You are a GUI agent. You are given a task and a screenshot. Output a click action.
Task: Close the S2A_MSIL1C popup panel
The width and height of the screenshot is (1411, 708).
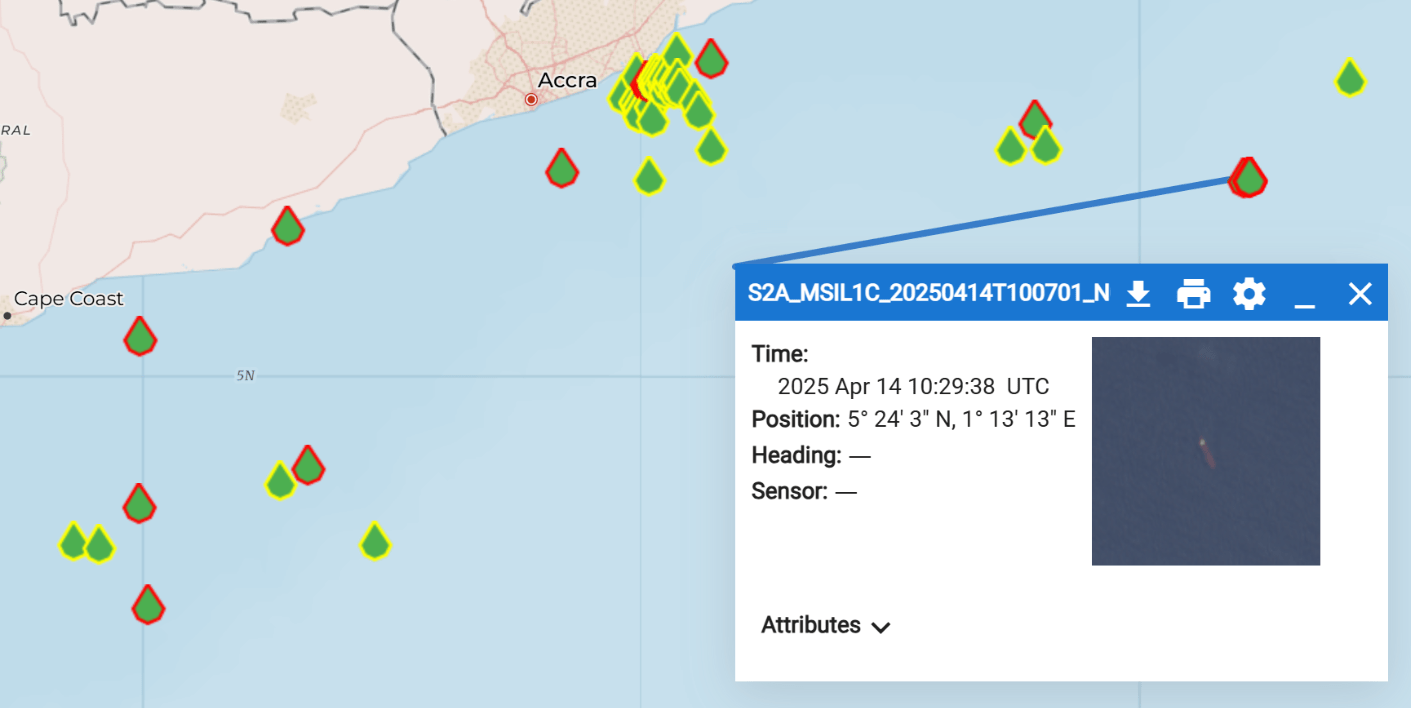point(1360,294)
